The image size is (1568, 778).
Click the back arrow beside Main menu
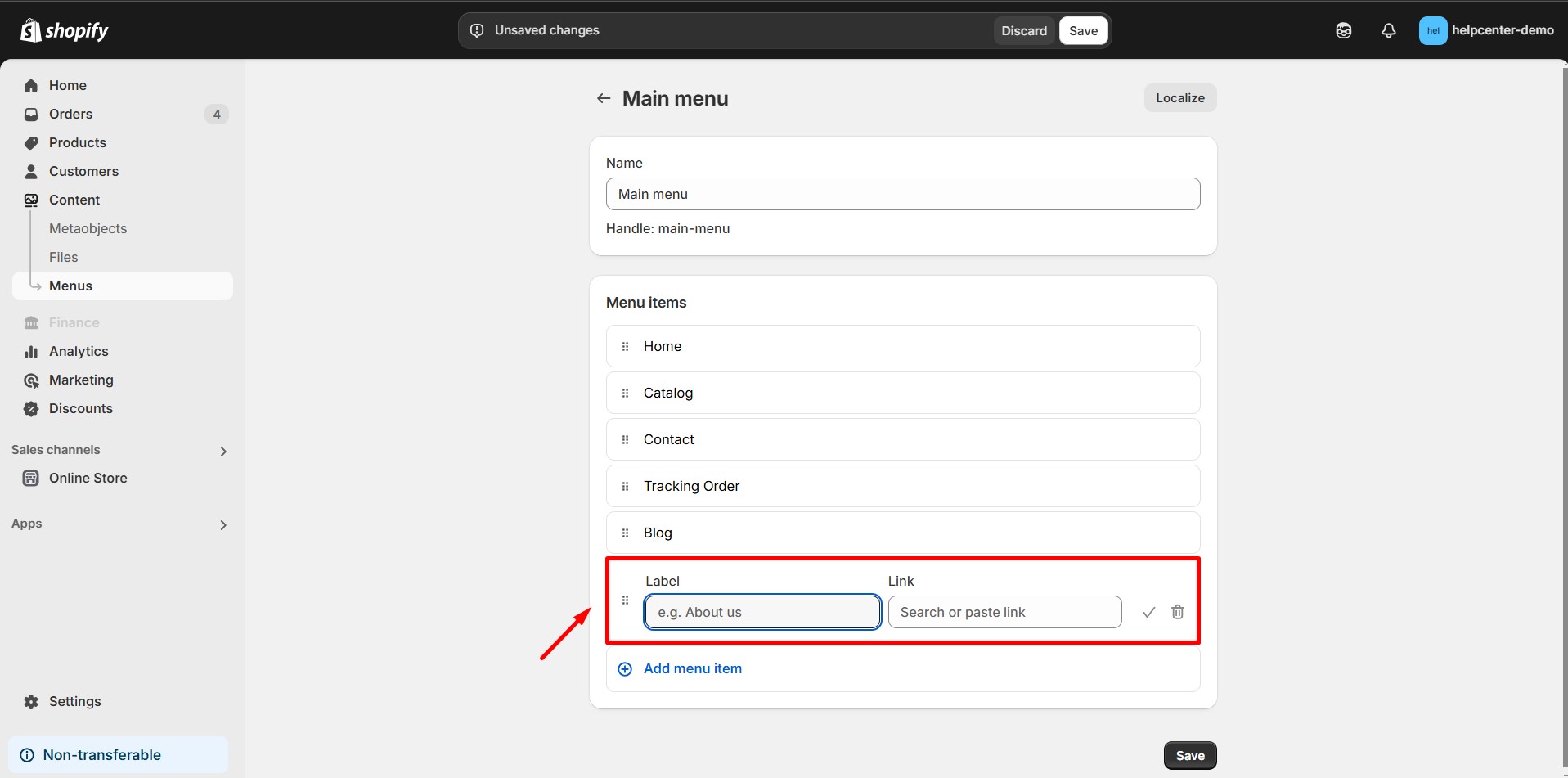tap(604, 98)
